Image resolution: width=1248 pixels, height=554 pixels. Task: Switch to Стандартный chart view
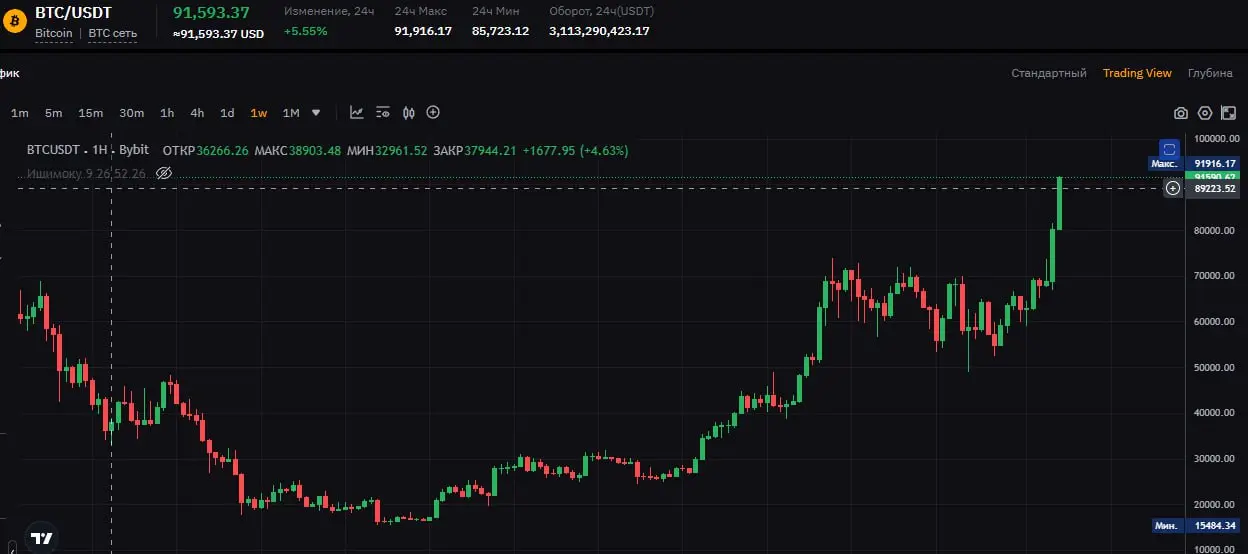tap(1049, 73)
